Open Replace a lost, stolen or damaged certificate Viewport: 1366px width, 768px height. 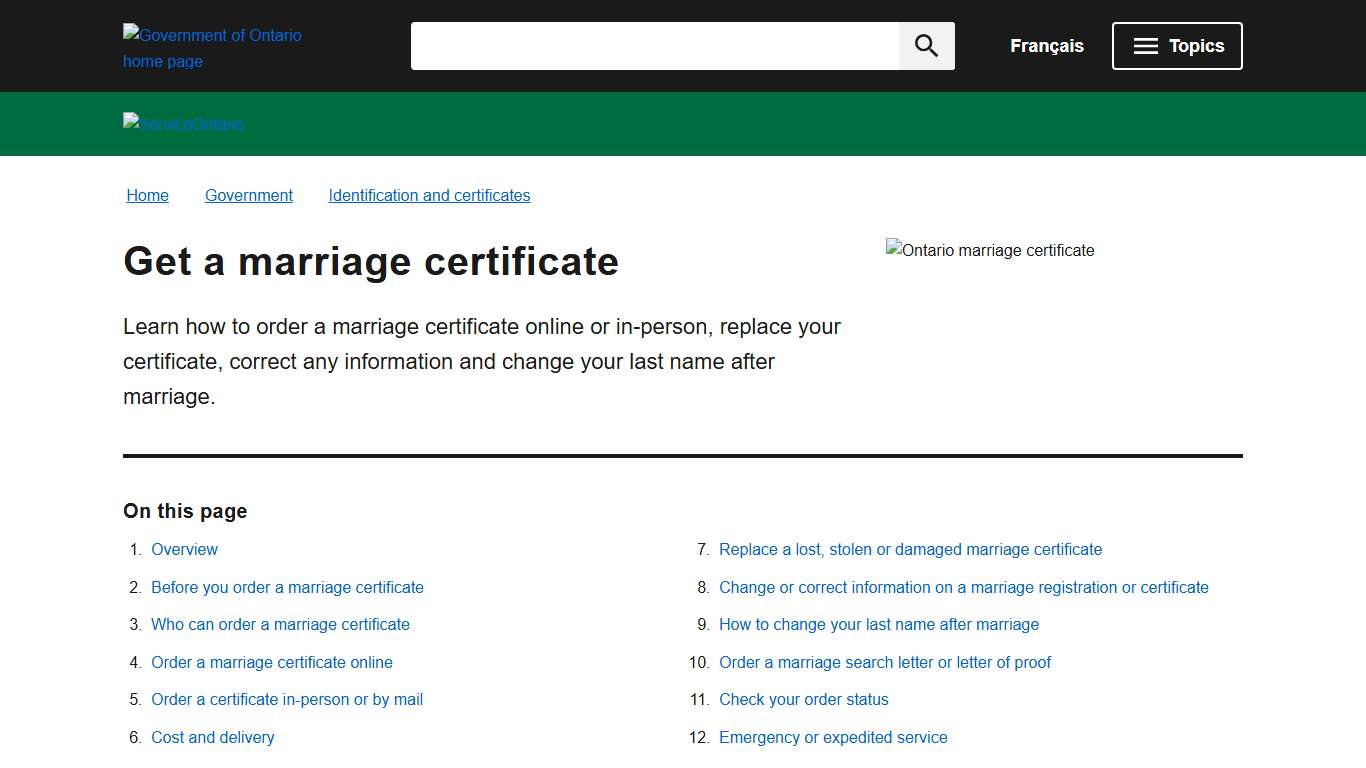point(910,549)
